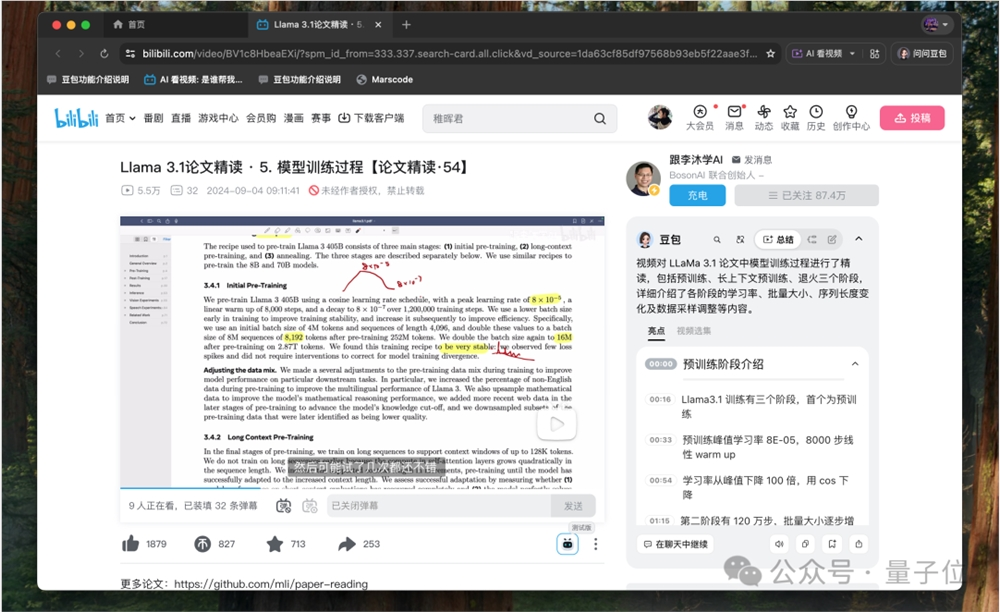This screenshot has width=1000, height=612.
Task: Open the 消息 messages icon
Action: click(733, 112)
